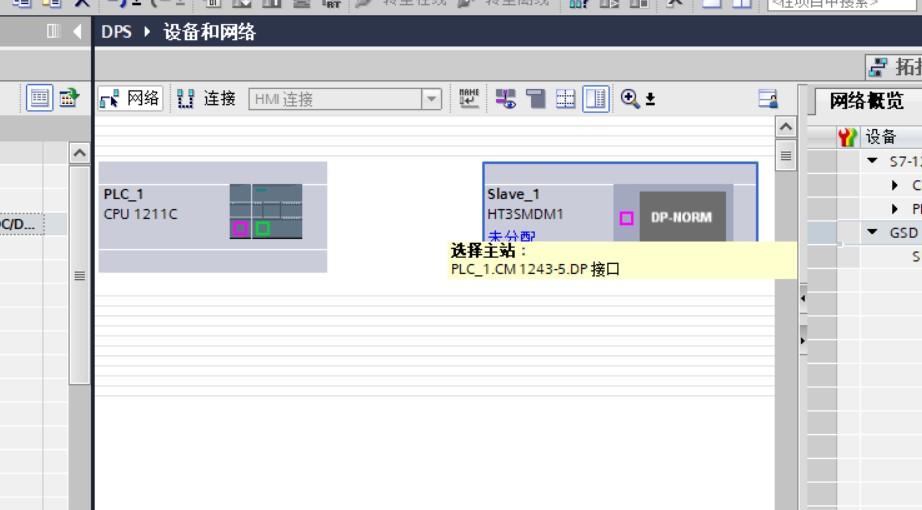Screen dimensions: 922x510
Task: Click the 设备和网络 breadcrumb title
Action: click(209, 32)
